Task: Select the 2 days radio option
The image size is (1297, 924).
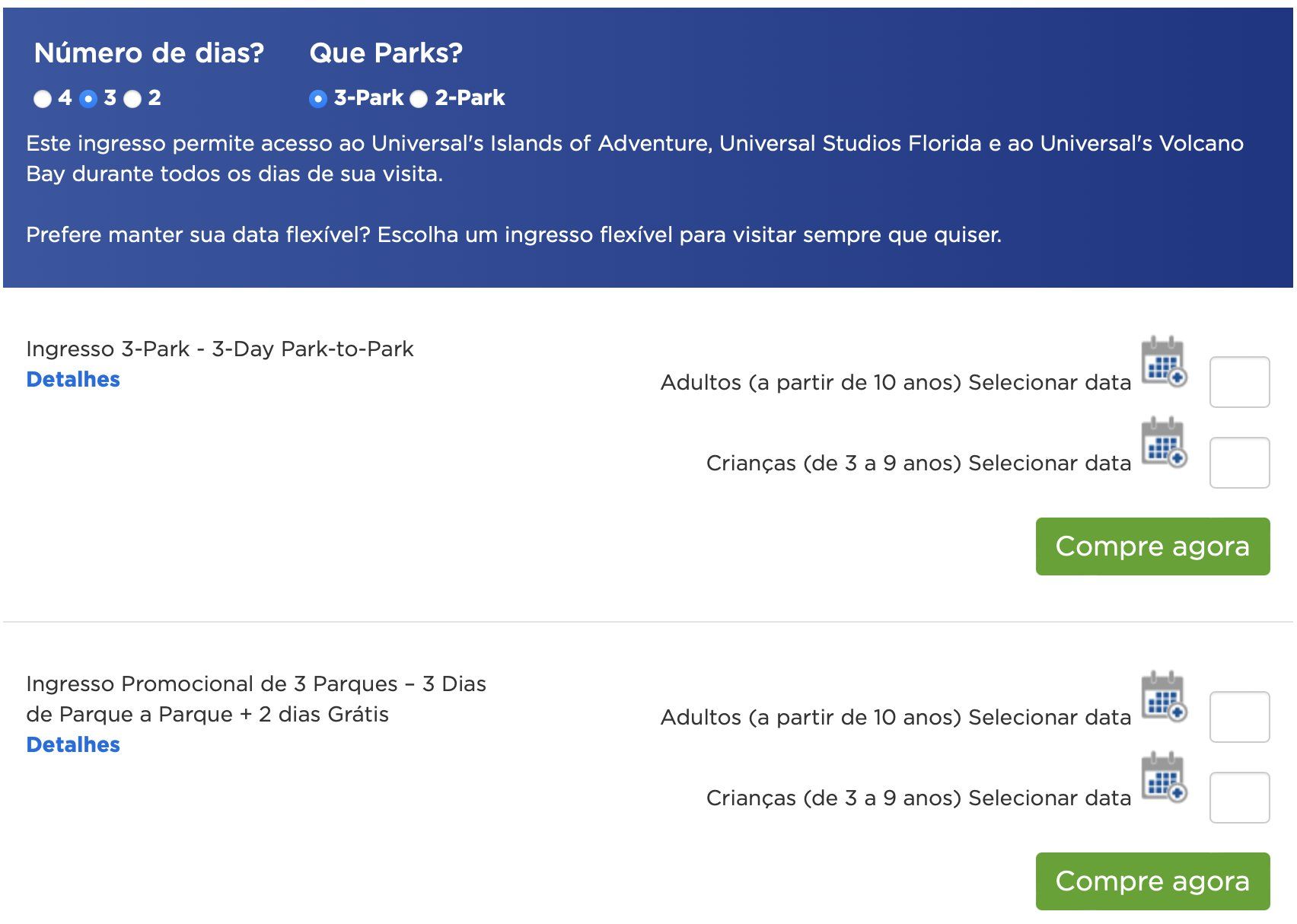Action: pos(132,98)
